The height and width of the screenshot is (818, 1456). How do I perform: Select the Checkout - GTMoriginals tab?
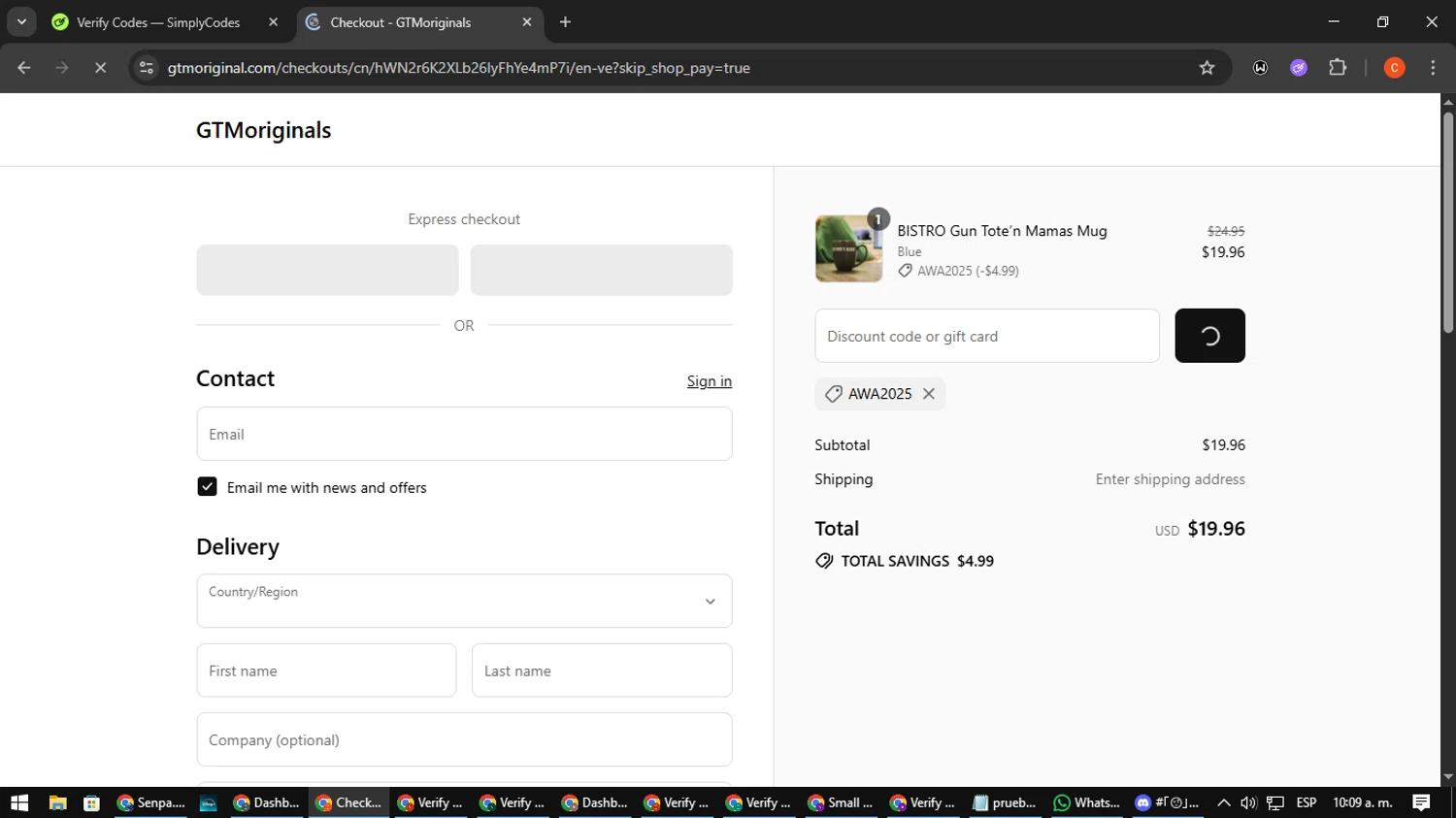coord(400,22)
